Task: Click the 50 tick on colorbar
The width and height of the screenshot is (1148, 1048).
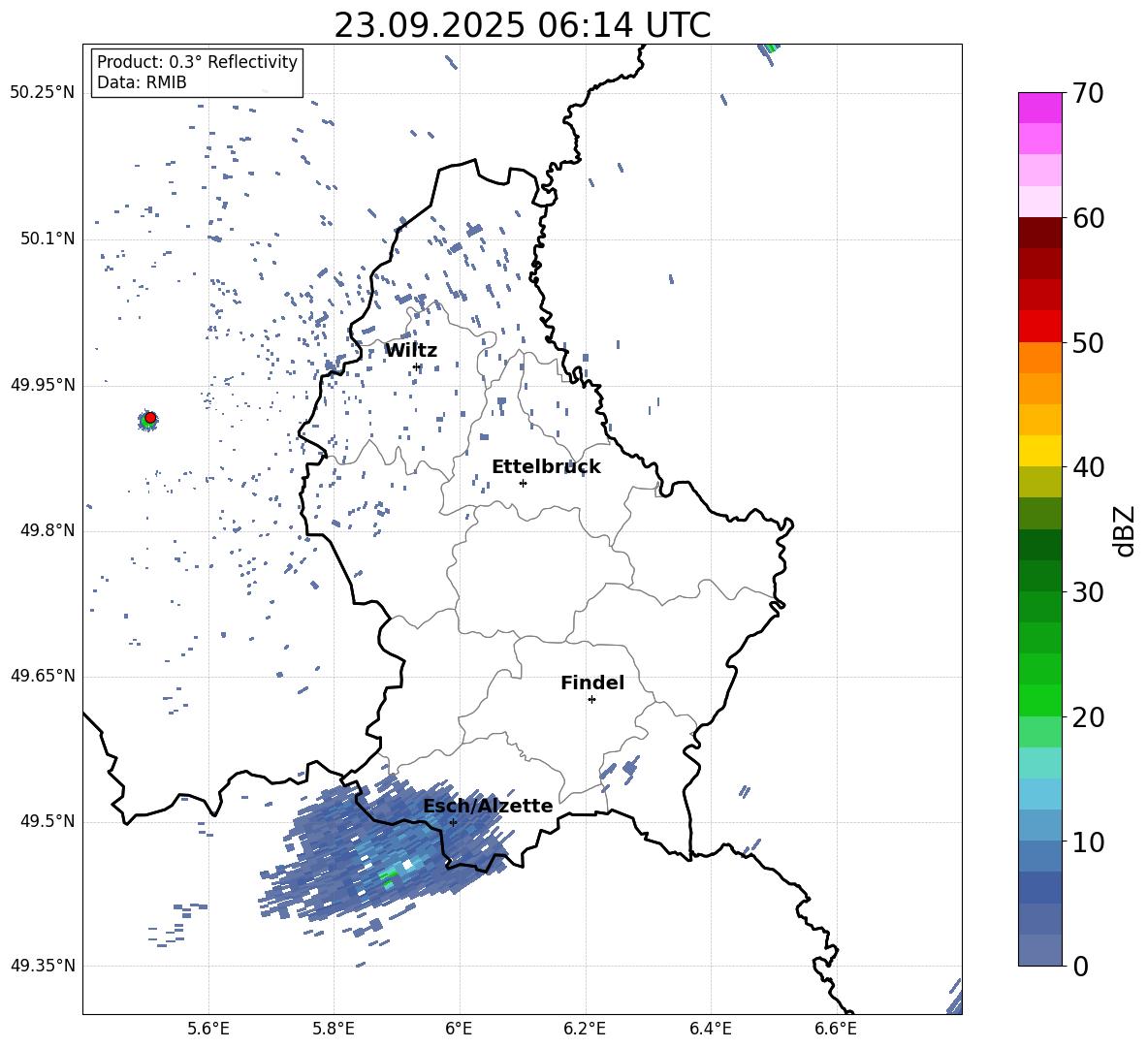Action: pyautogui.click(x=1088, y=342)
